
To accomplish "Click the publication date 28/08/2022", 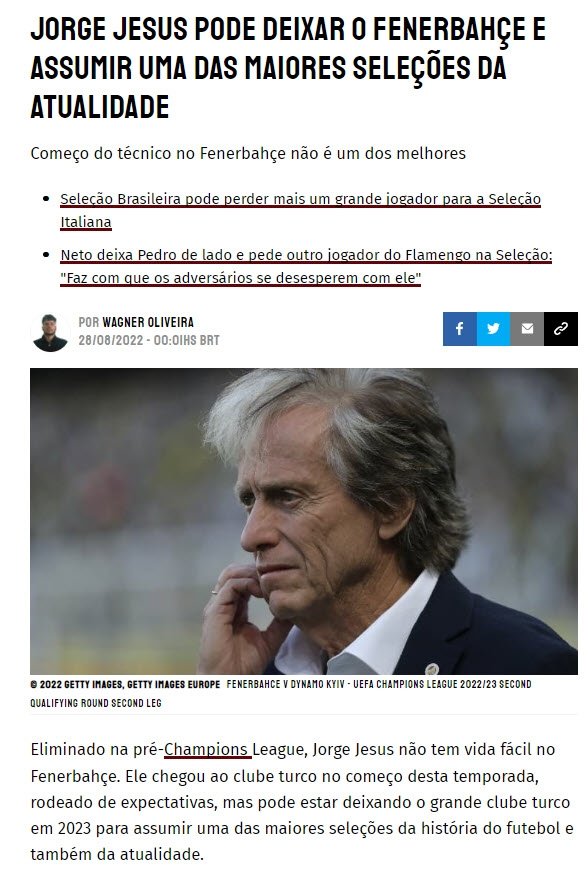I will click(x=110, y=340).
